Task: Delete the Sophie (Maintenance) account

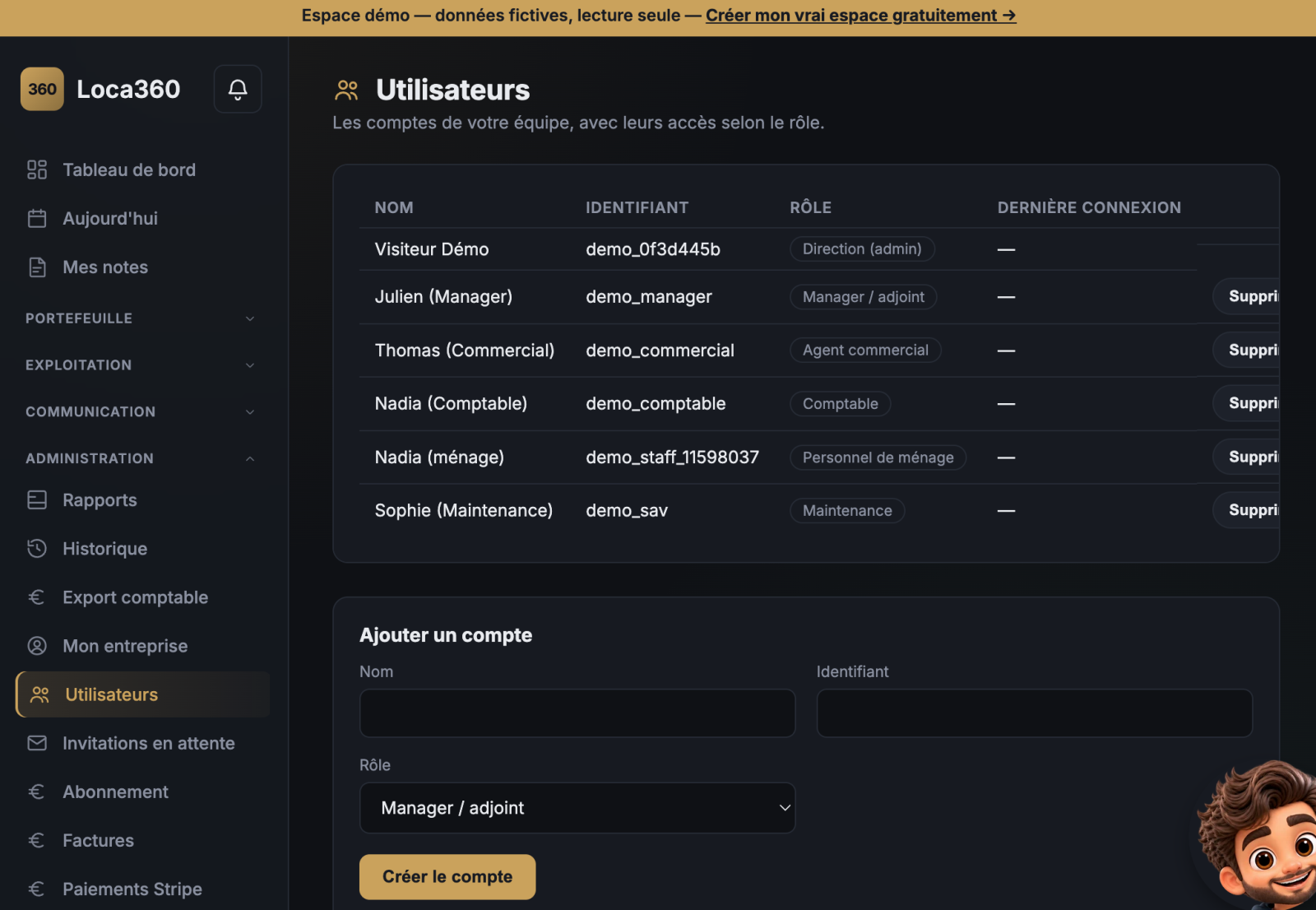Action: tap(1247, 510)
